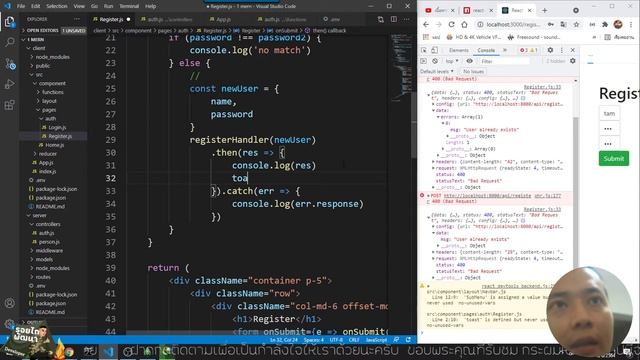The image size is (640, 360).
Task: Expand the middleware folder under server
Action: [49, 251]
